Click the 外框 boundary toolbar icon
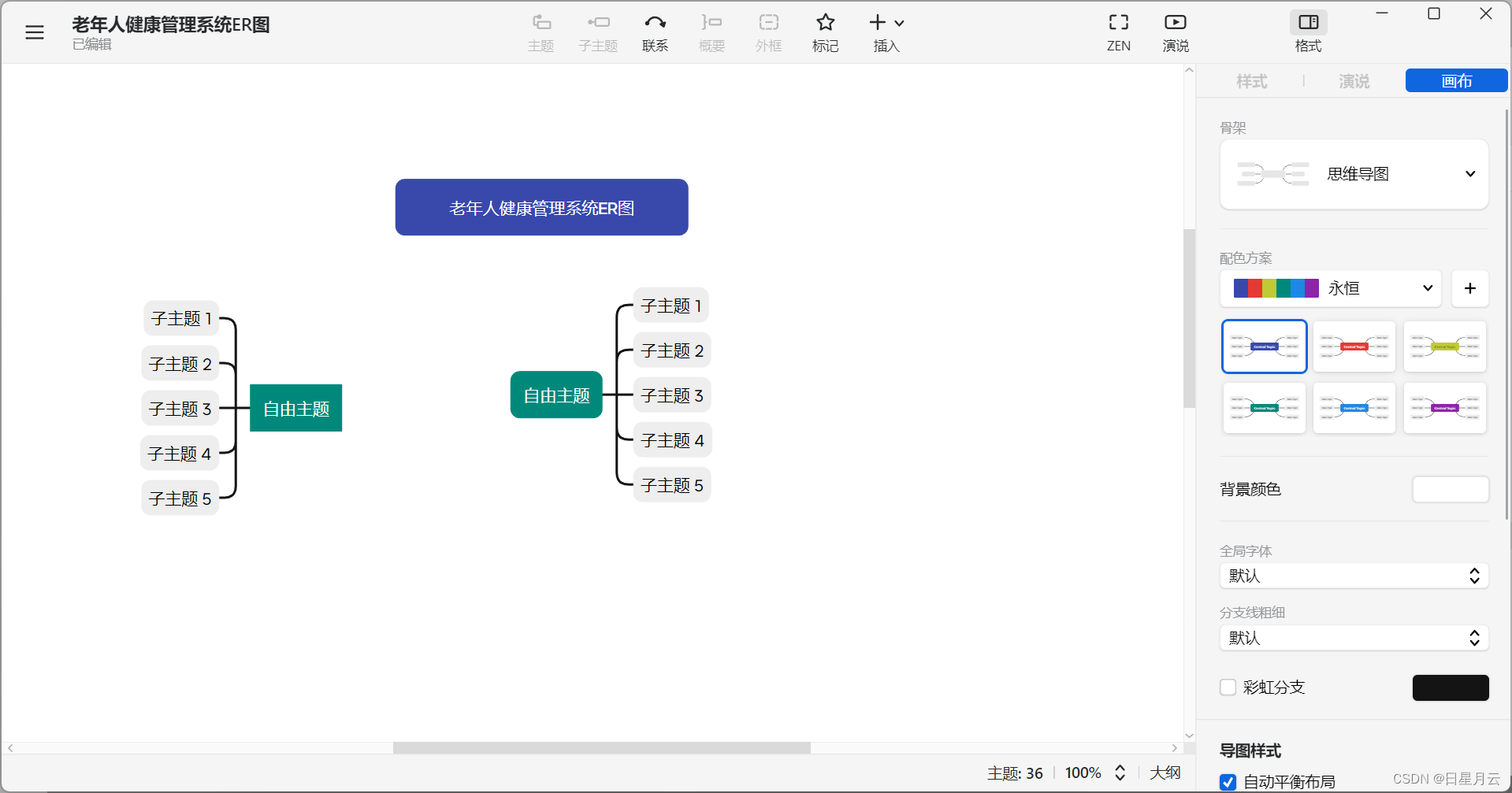1512x793 pixels. pos(768,33)
